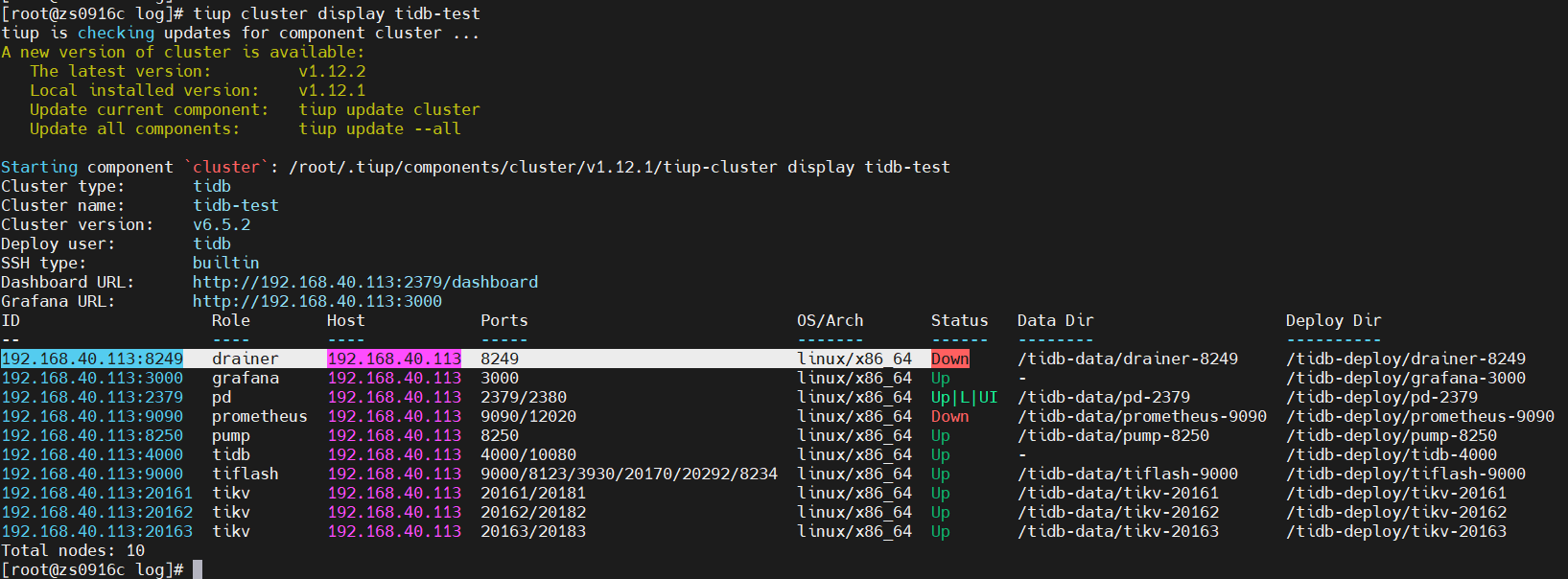Click the 'Total nodes: 10' summary line
Image resolution: width=1568 pixels, height=579 pixels.
(73, 550)
